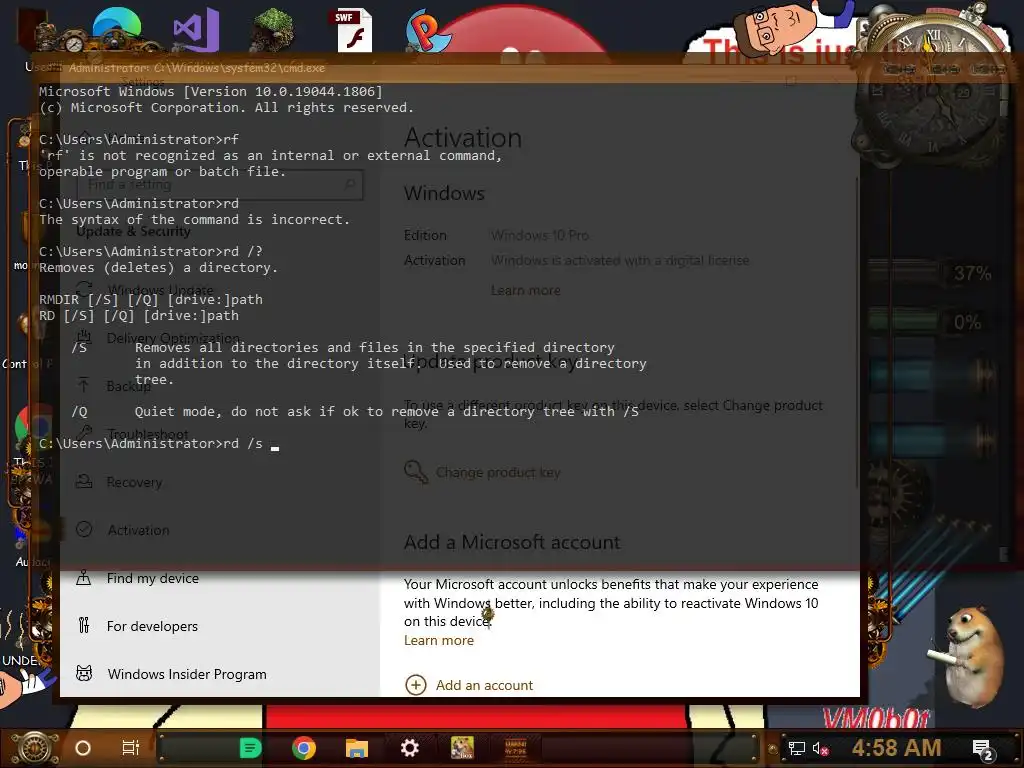
Task: Switch to Google Chrome on the taskbar
Action: coord(304,748)
